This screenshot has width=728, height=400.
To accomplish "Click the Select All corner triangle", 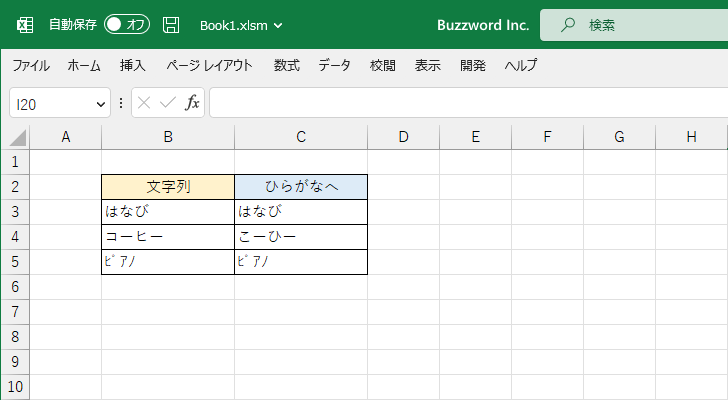I will 16,137.
